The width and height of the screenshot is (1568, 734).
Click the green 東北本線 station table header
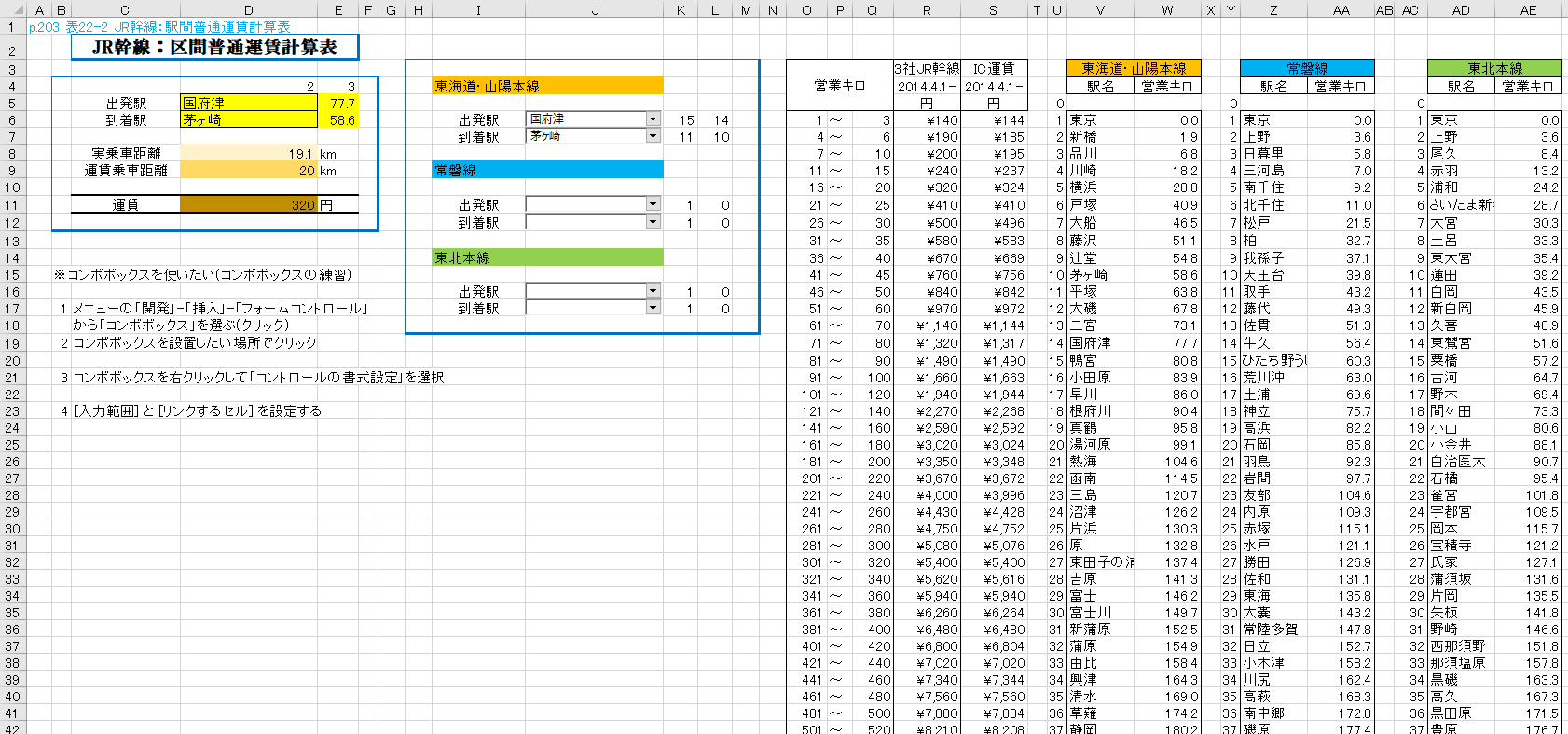click(x=1494, y=68)
